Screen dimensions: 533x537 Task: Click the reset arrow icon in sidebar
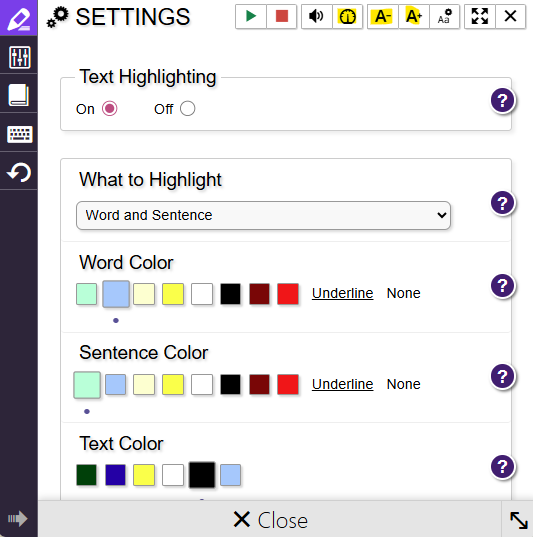(x=19, y=172)
